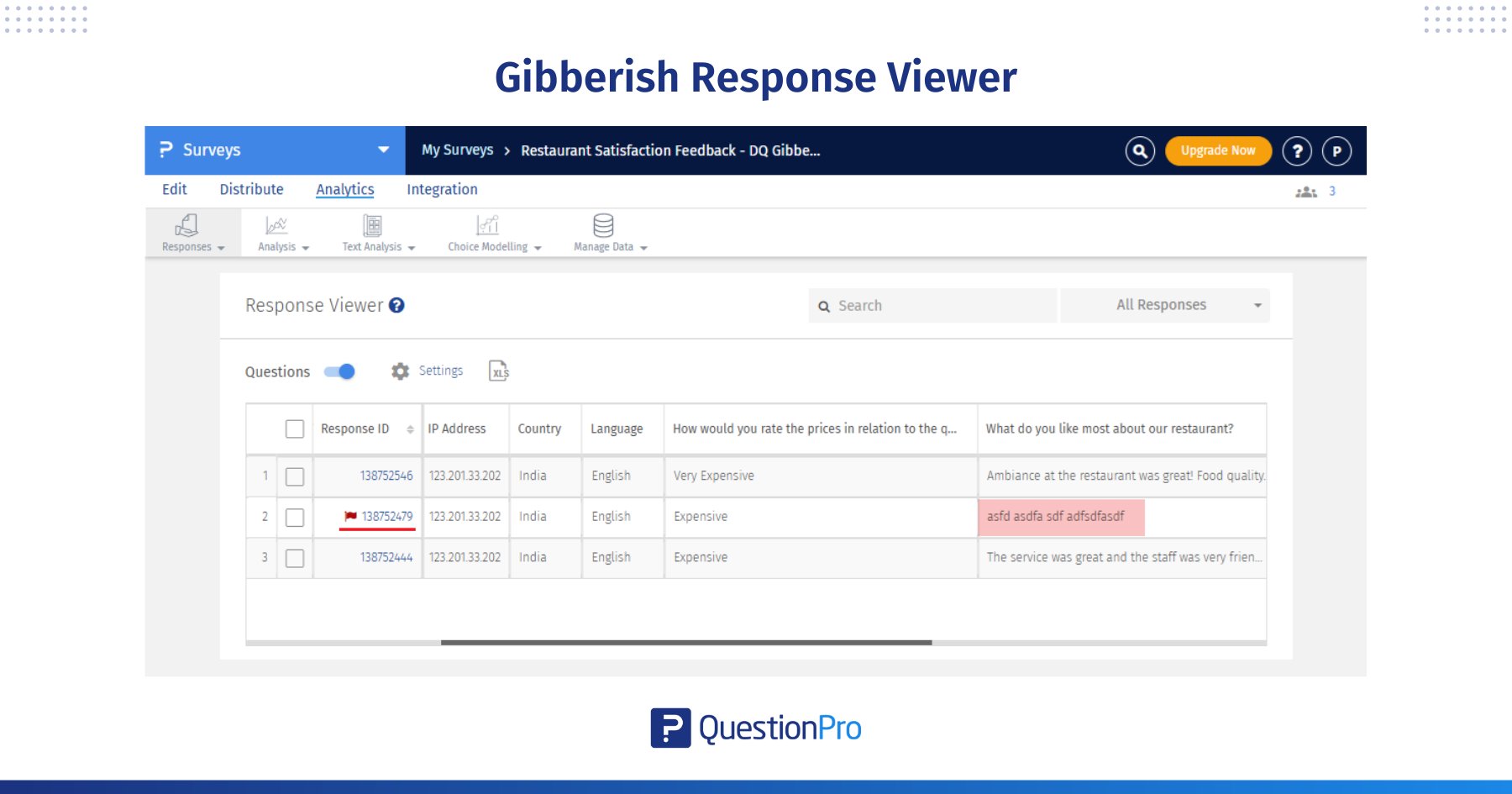This screenshot has height=794, width=1512.
Task: Toggle the Questions switch
Action: click(339, 371)
